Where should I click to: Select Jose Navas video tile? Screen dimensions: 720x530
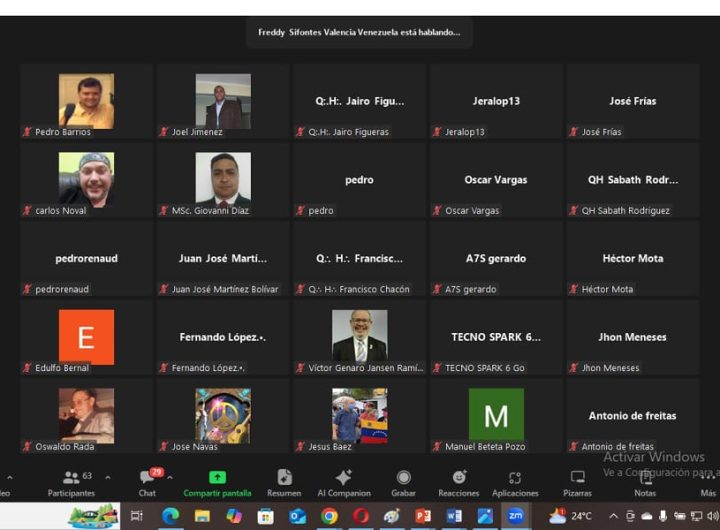tap(223, 416)
